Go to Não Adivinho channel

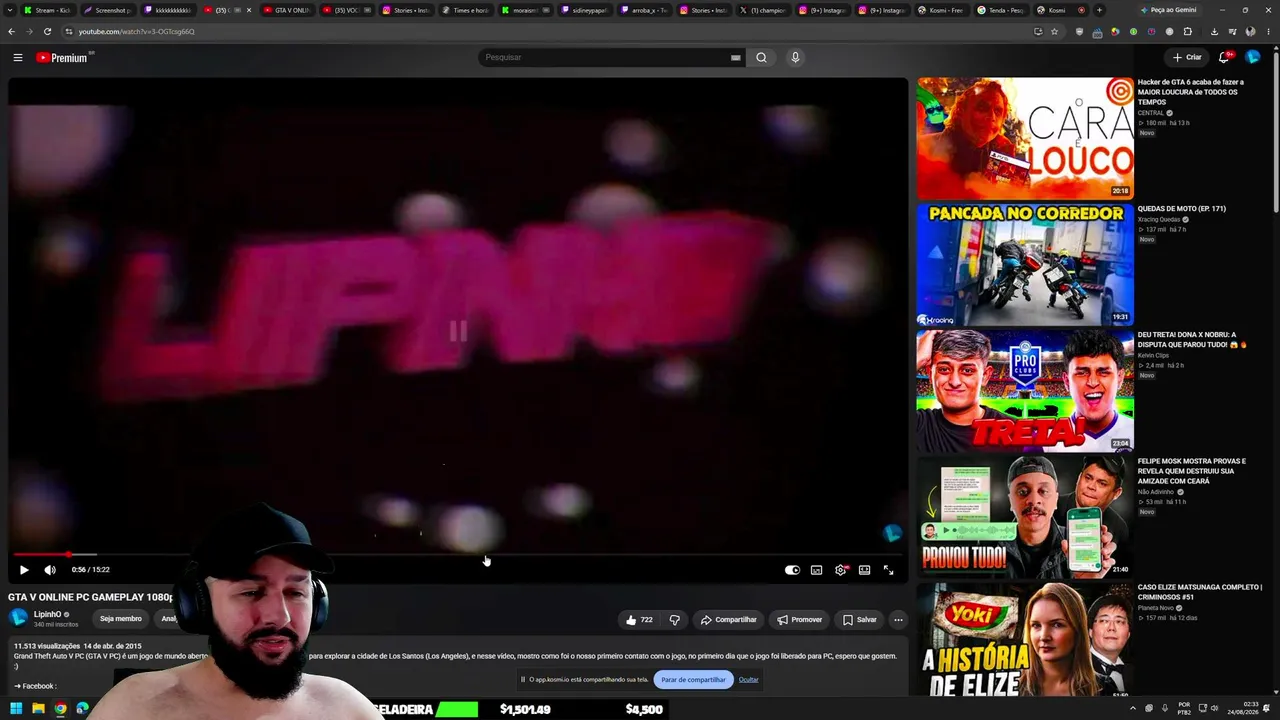point(1156,492)
